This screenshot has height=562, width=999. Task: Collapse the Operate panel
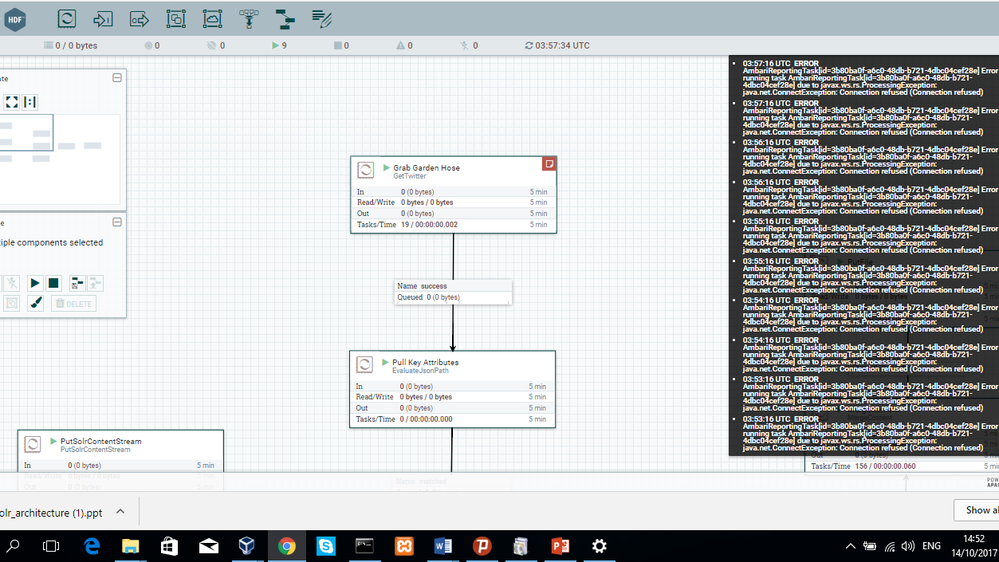(116, 222)
